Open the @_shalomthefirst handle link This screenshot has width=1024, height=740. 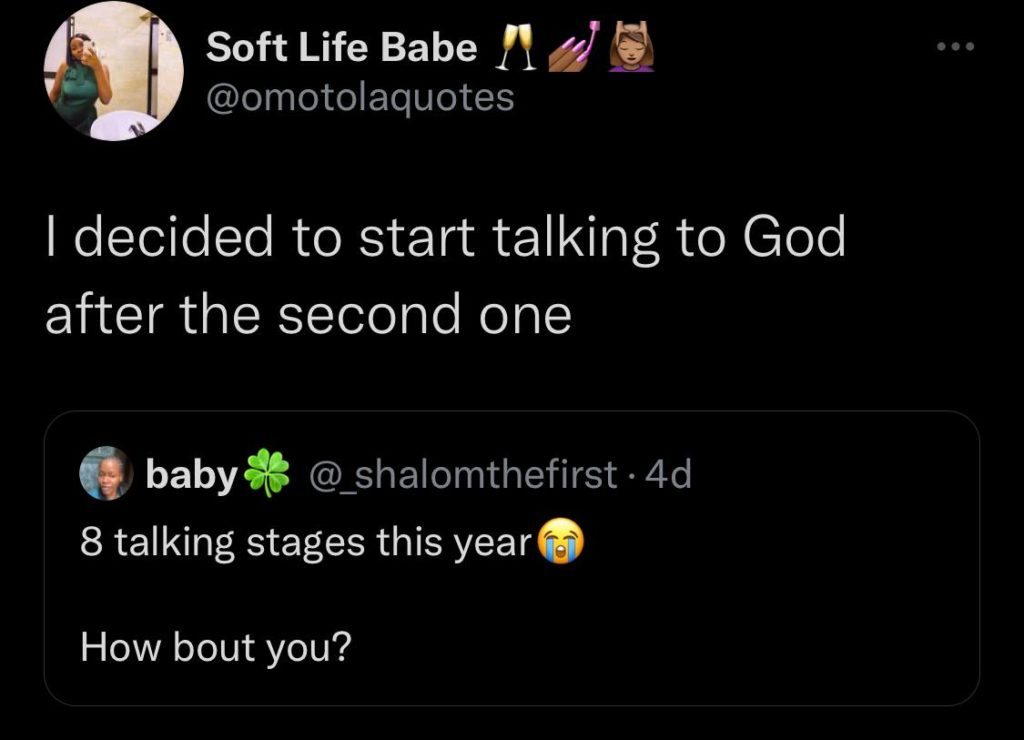coord(463,476)
